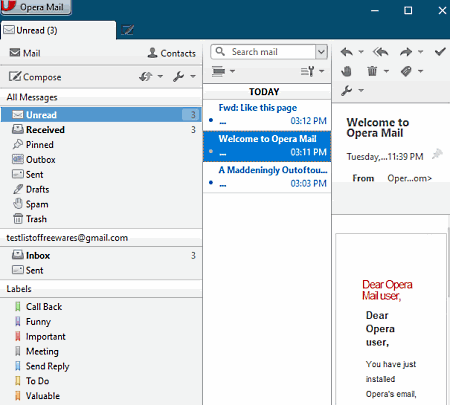This screenshot has width=450, height=405.
Task: Click the Spam hand icon in toolbar
Action: tap(346, 71)
